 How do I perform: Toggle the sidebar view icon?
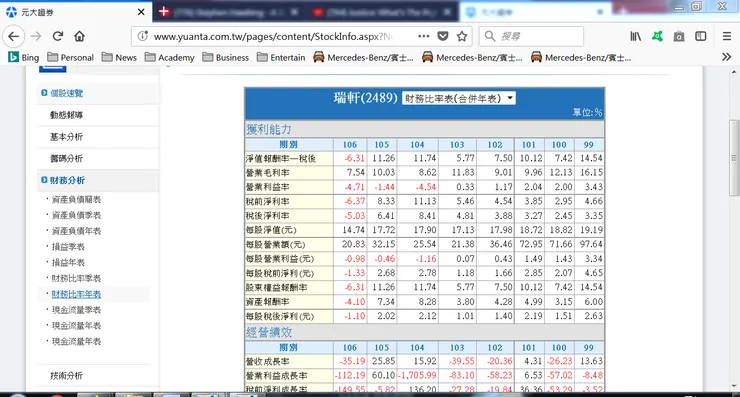(x=701, y=36)
